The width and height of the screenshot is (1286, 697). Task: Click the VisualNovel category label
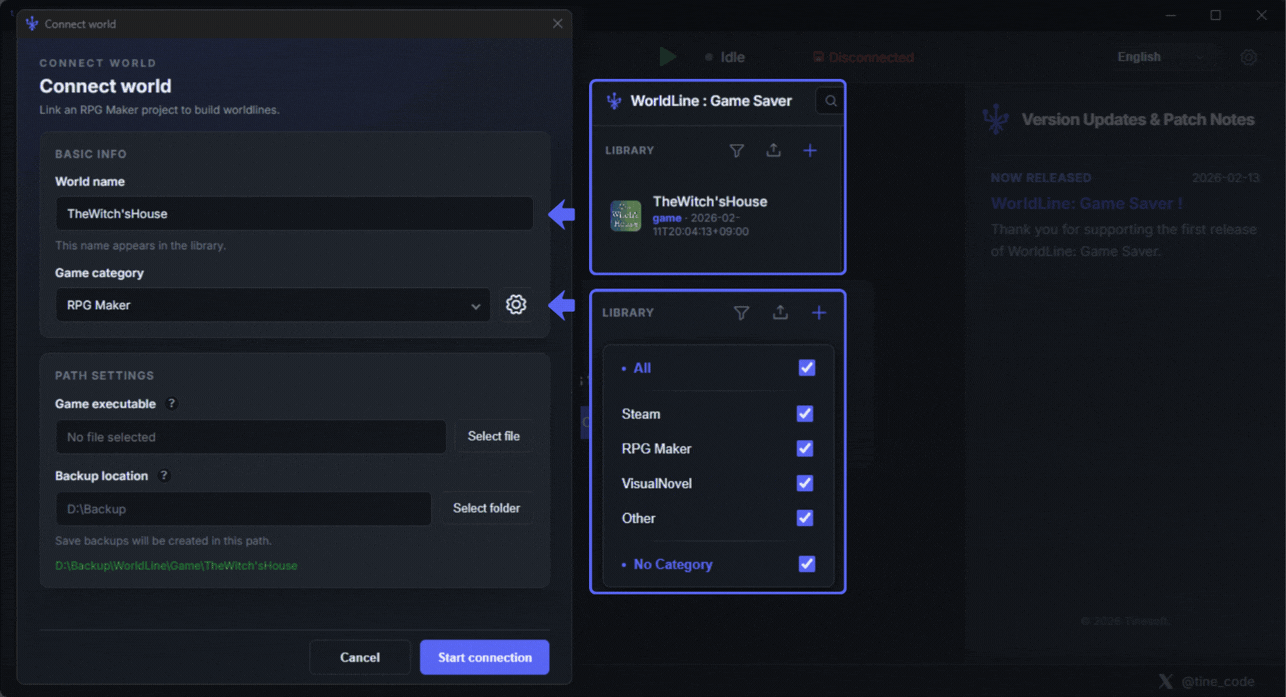[x=657, y=483]
